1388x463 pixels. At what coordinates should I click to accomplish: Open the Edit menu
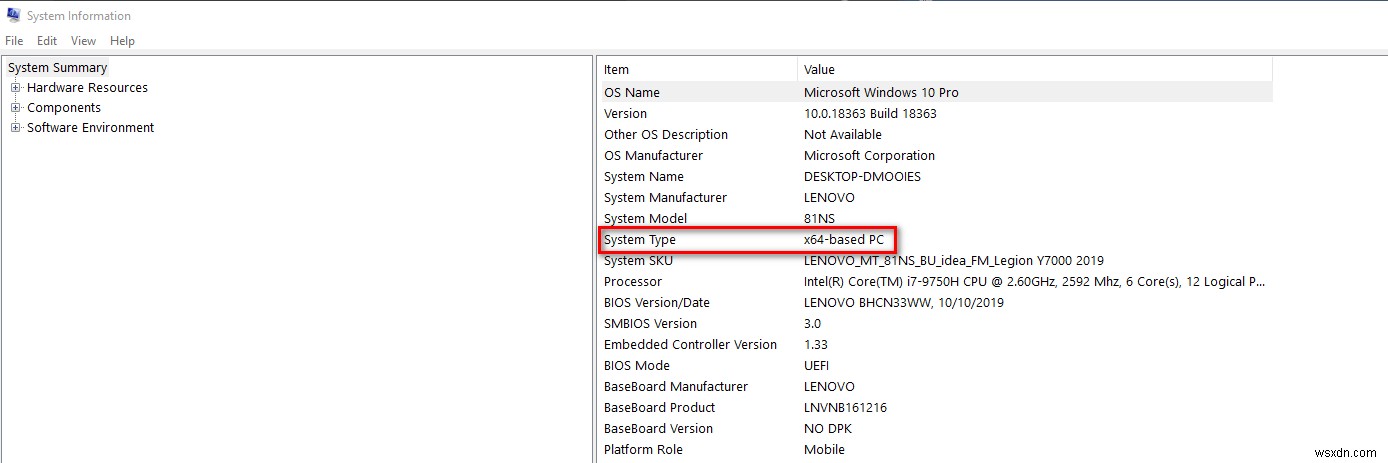click(x=47, y=41)
